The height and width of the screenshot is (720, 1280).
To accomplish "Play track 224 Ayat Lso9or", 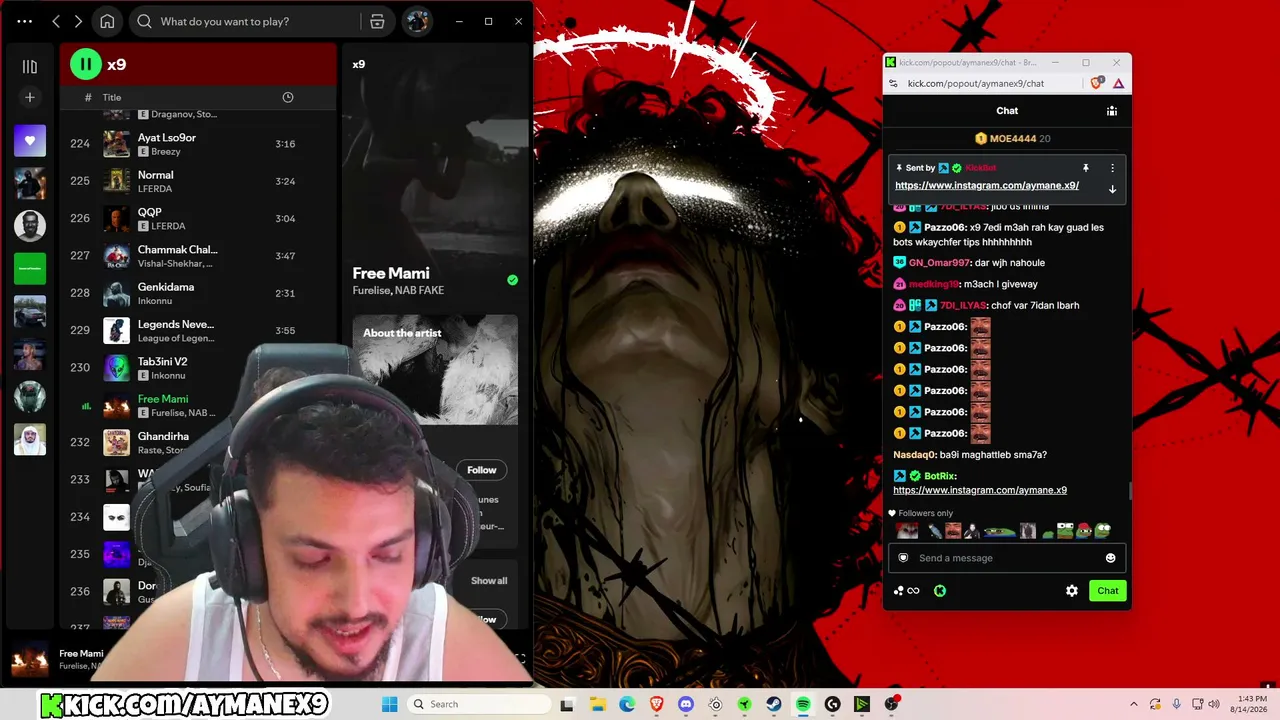I will point(198,144).
